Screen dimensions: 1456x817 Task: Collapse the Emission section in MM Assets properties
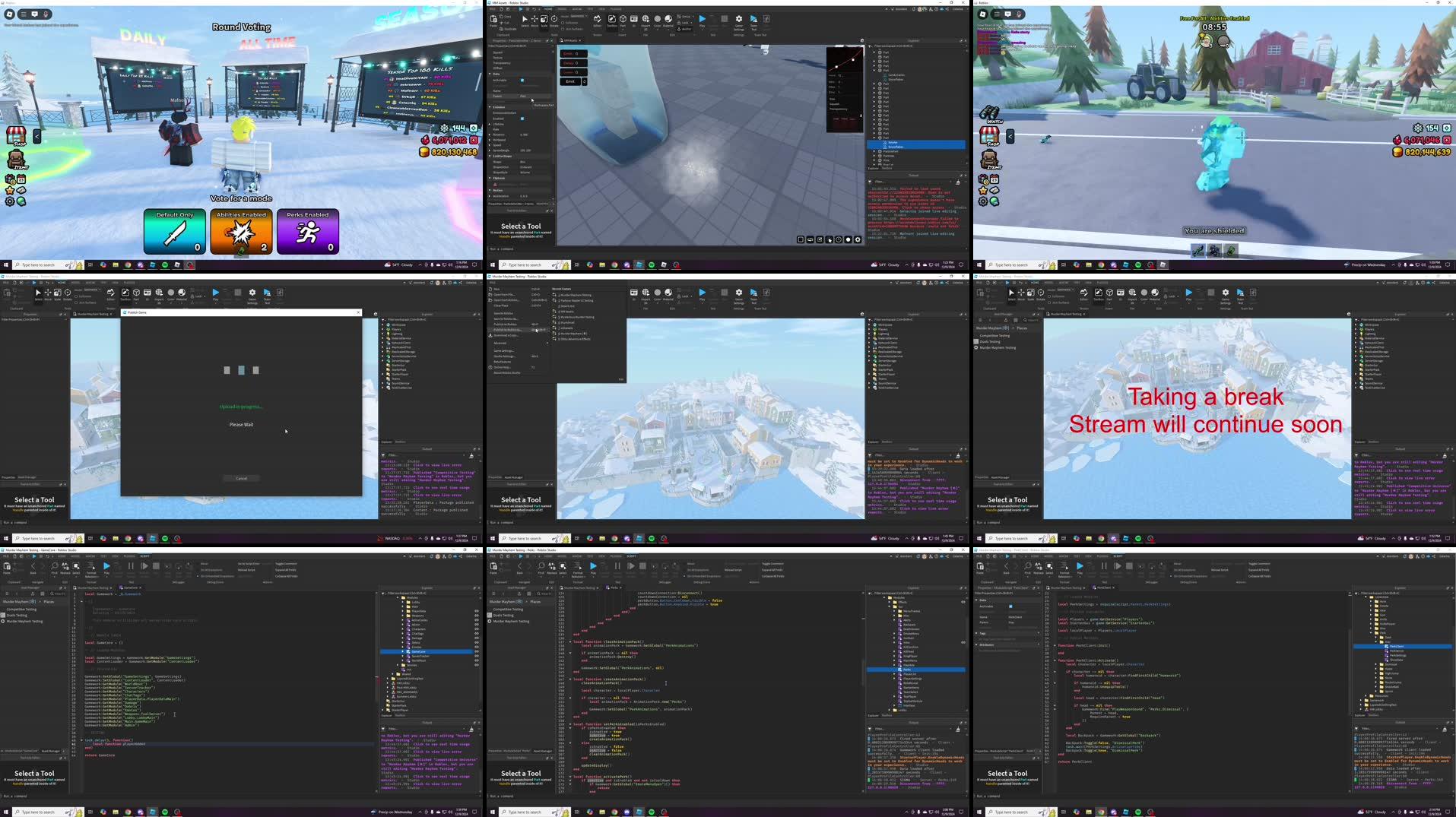pyautogui.click(x=490, y=107)
